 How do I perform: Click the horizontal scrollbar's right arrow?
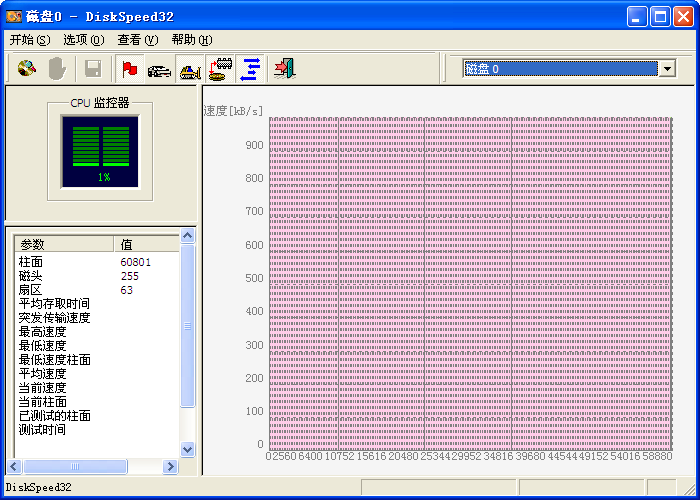[x=170, y=466]
